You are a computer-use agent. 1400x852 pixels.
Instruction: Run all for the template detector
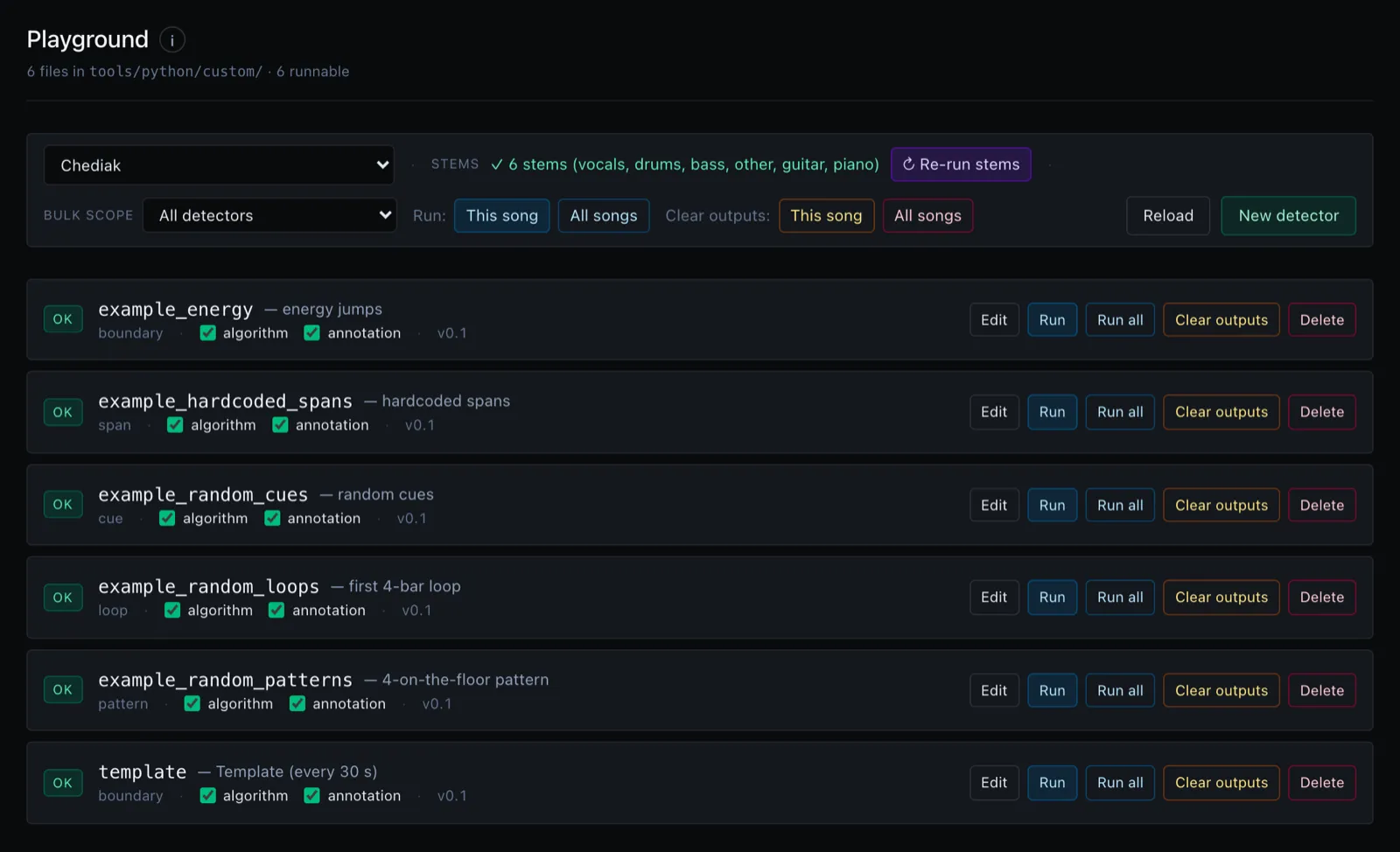[x=1121, y=783]
